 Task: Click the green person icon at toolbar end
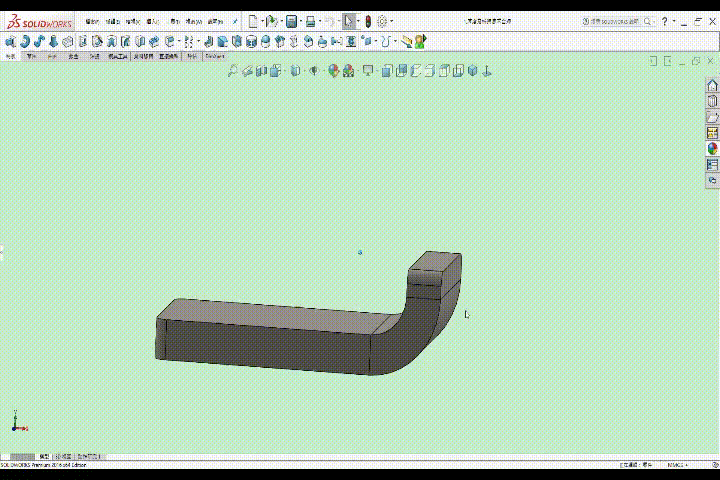420,42
